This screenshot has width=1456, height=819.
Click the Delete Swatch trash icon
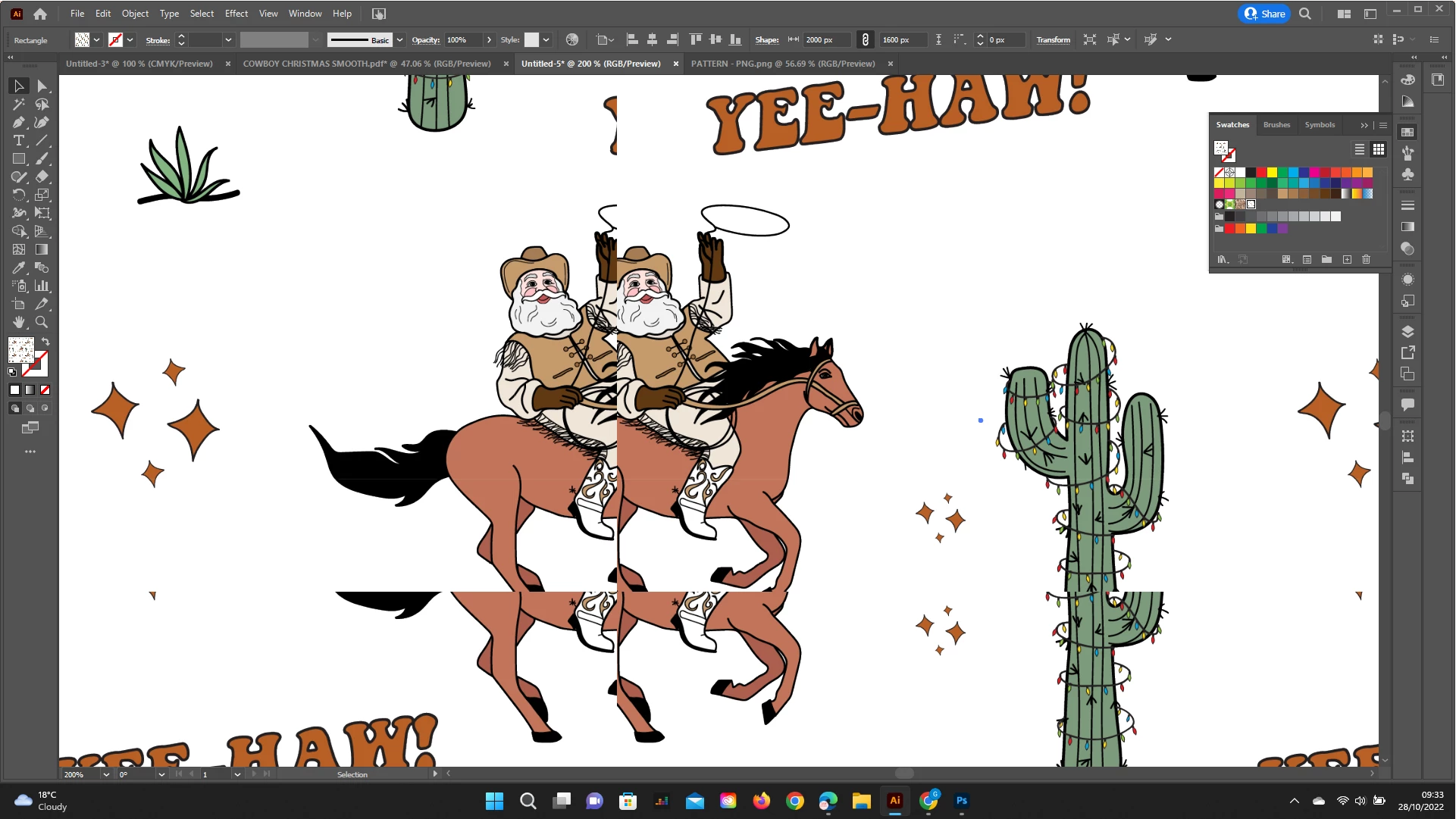tap(1366, 260)
